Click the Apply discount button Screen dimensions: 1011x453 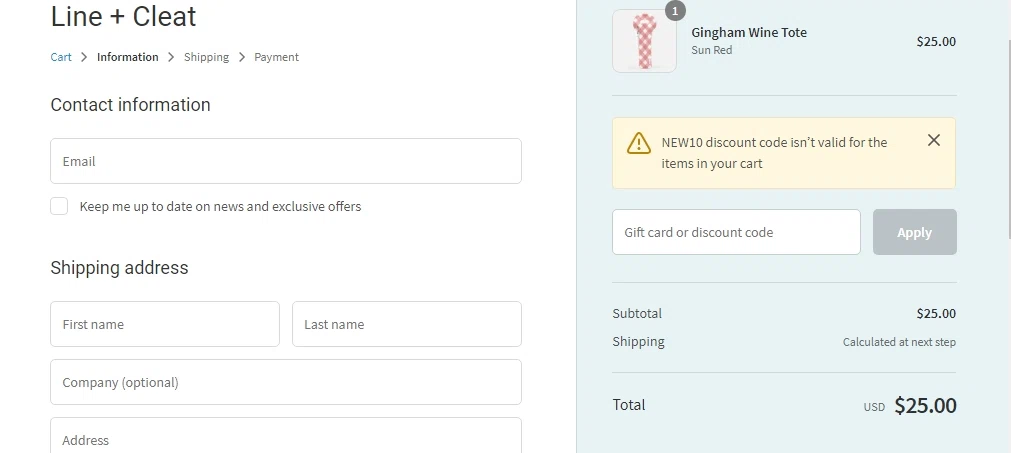pos(914,232)
